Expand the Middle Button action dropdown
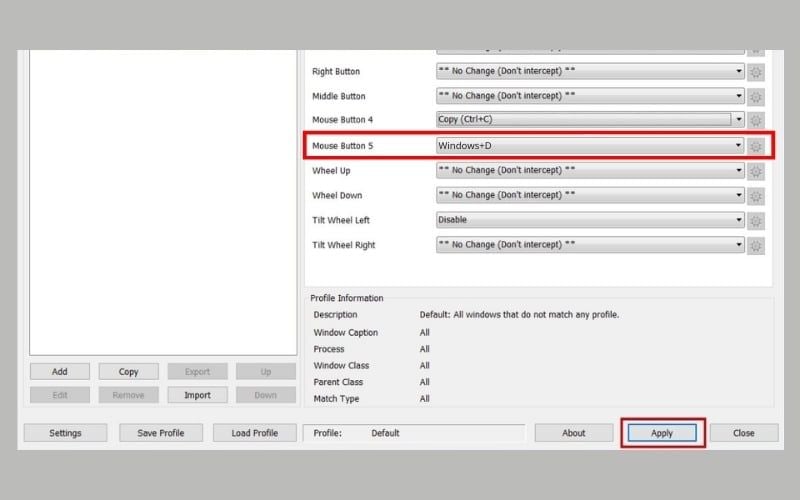This screenshot has width=800, height=500. 590,95
